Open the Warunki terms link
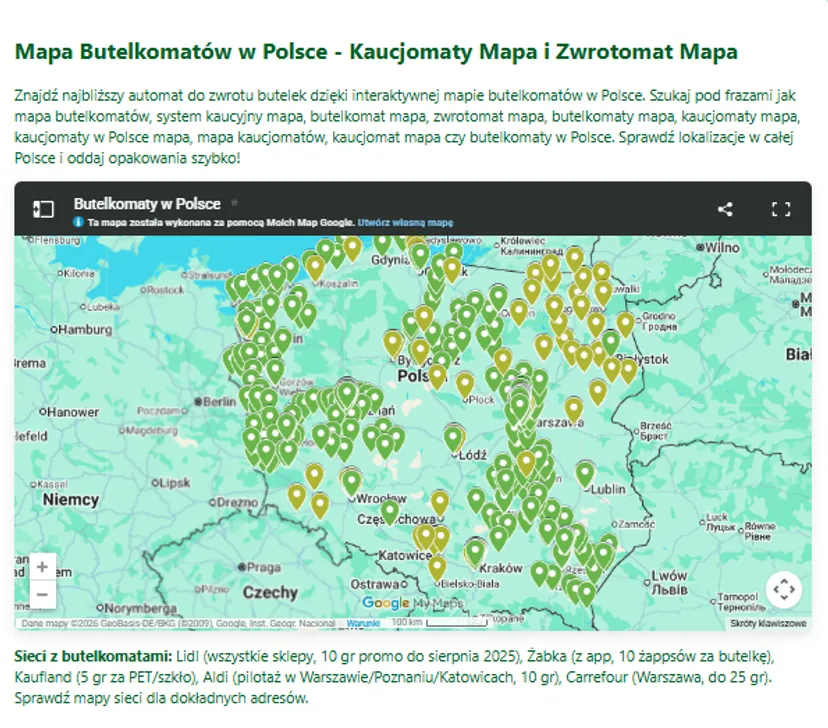 [x=363, y=623]
